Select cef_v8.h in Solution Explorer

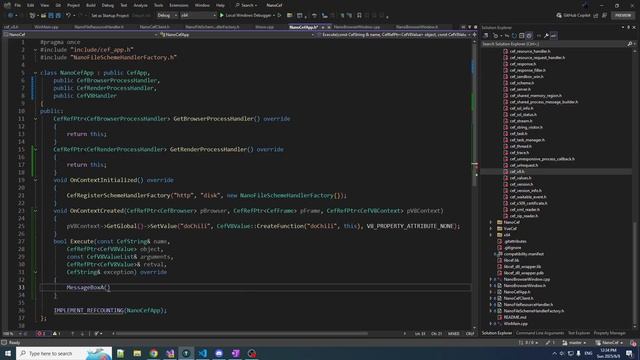[518, 171]
